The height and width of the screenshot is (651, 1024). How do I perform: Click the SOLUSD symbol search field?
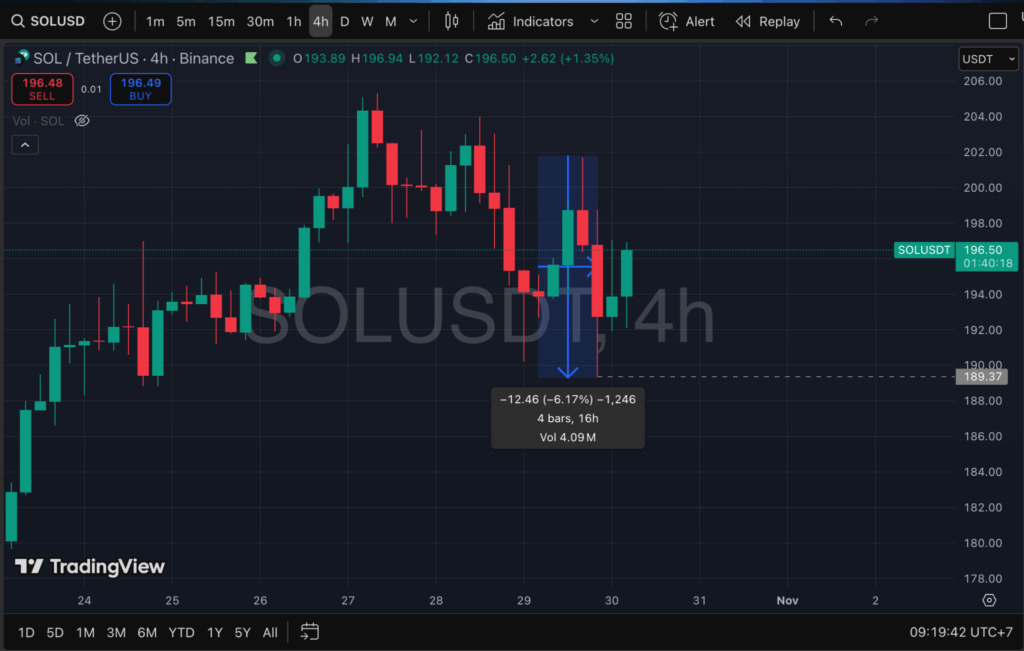click(50, 21)
